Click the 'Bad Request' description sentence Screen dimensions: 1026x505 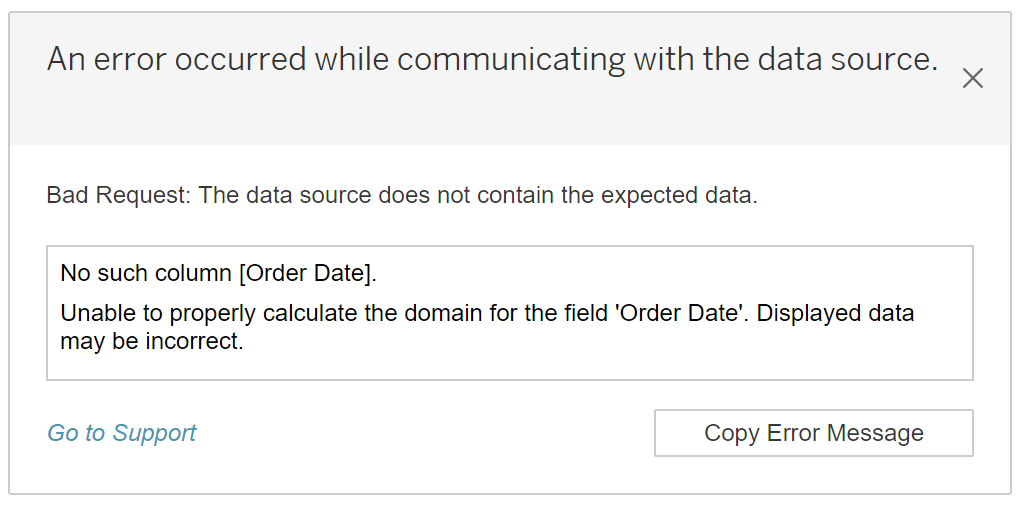(x=402, y=195)
